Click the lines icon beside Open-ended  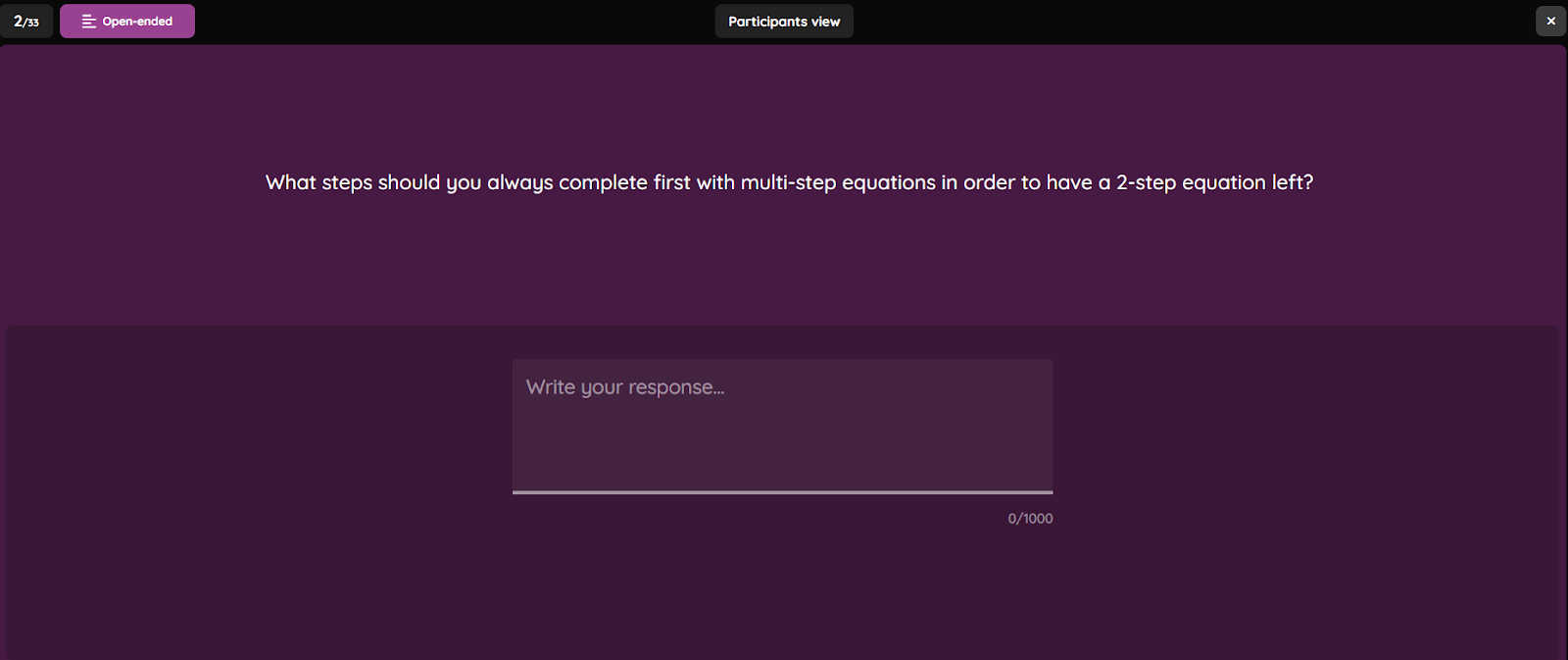click(x=88, y=22)
